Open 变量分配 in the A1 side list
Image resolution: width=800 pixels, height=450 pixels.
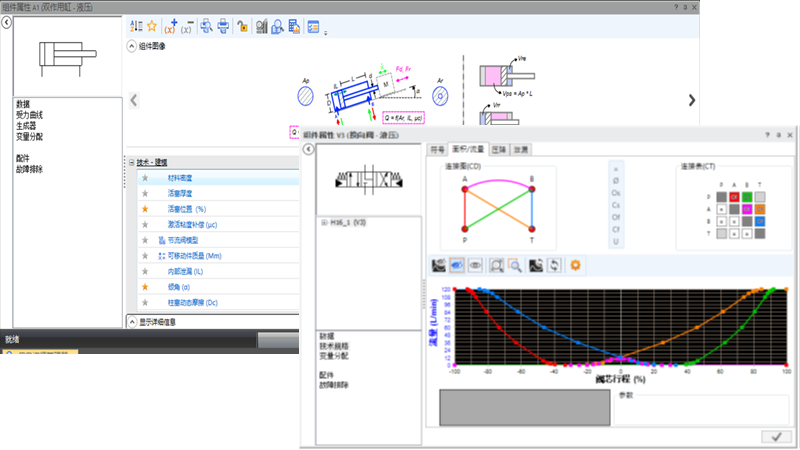click(x=30, y=137)
